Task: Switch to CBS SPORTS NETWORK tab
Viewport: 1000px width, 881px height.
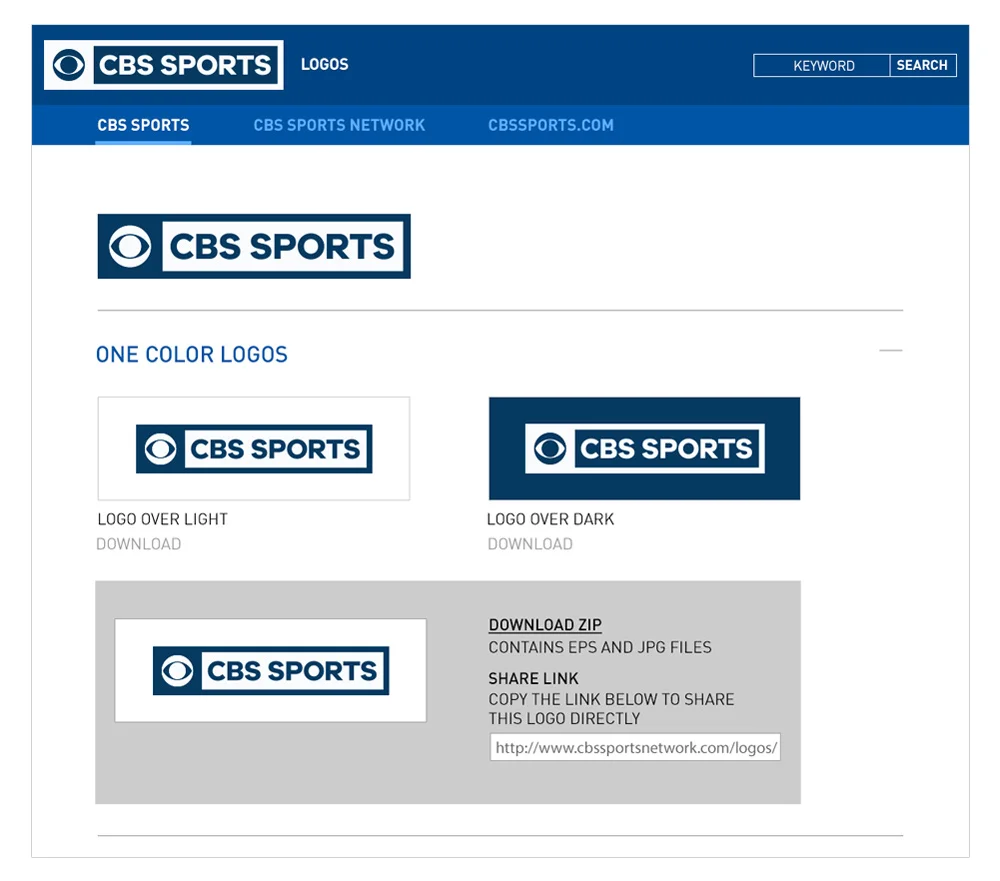Action: (339, 125)
